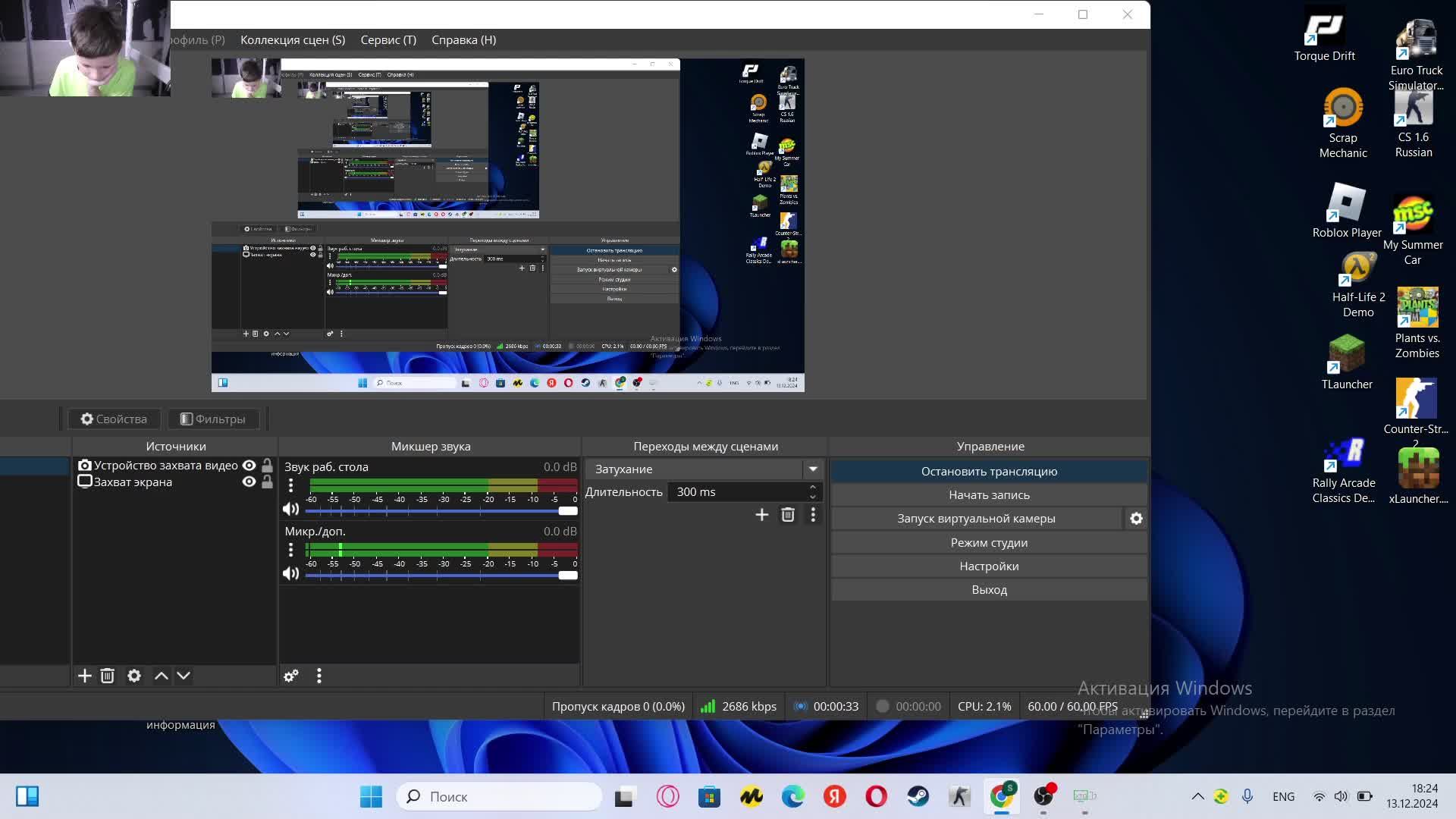Viewport: 1456px width, 819px height.
Task: Increase transition duration with up arrow
Action: pos(813,488)
